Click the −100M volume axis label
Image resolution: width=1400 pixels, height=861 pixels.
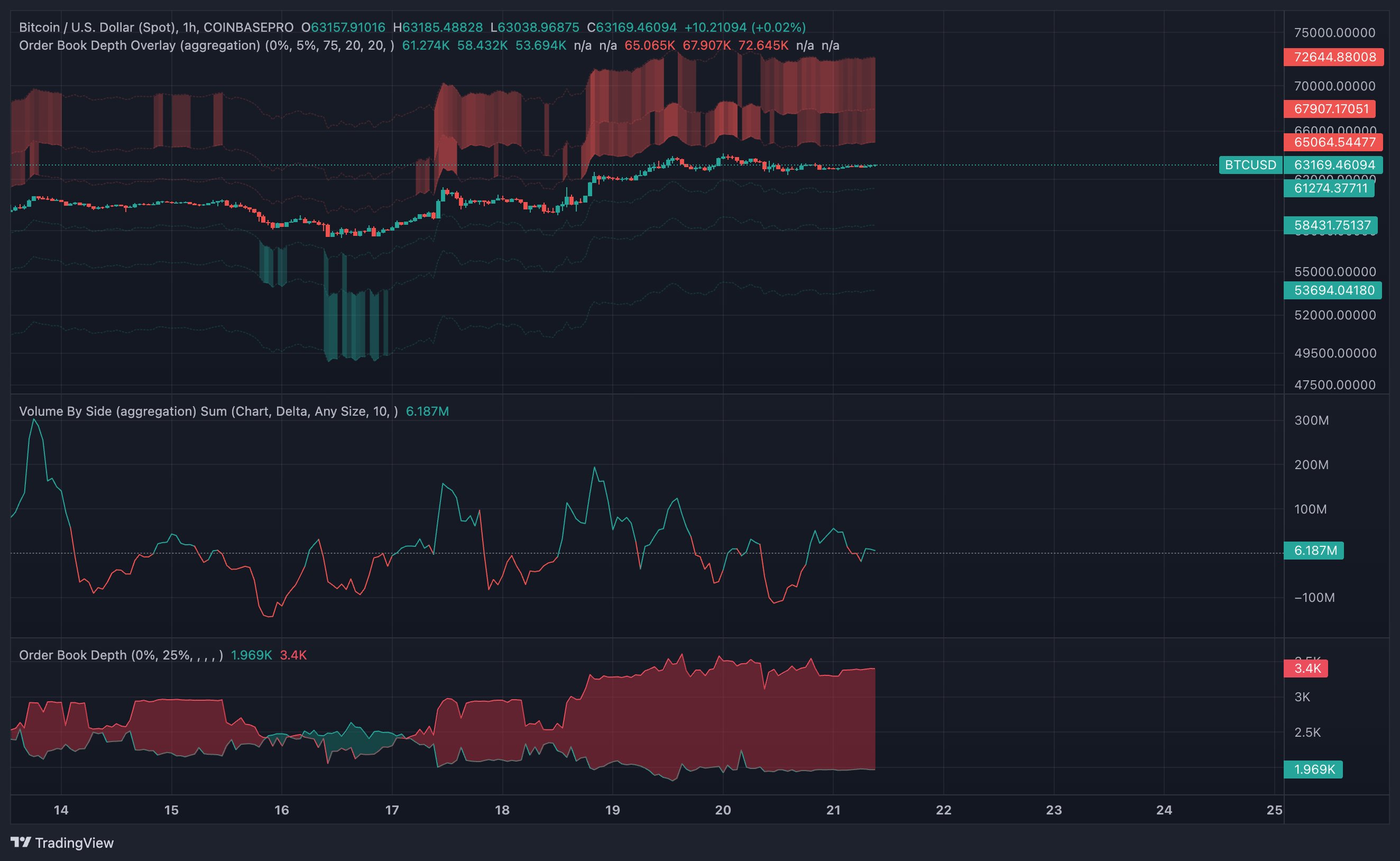pos(1314,597)
